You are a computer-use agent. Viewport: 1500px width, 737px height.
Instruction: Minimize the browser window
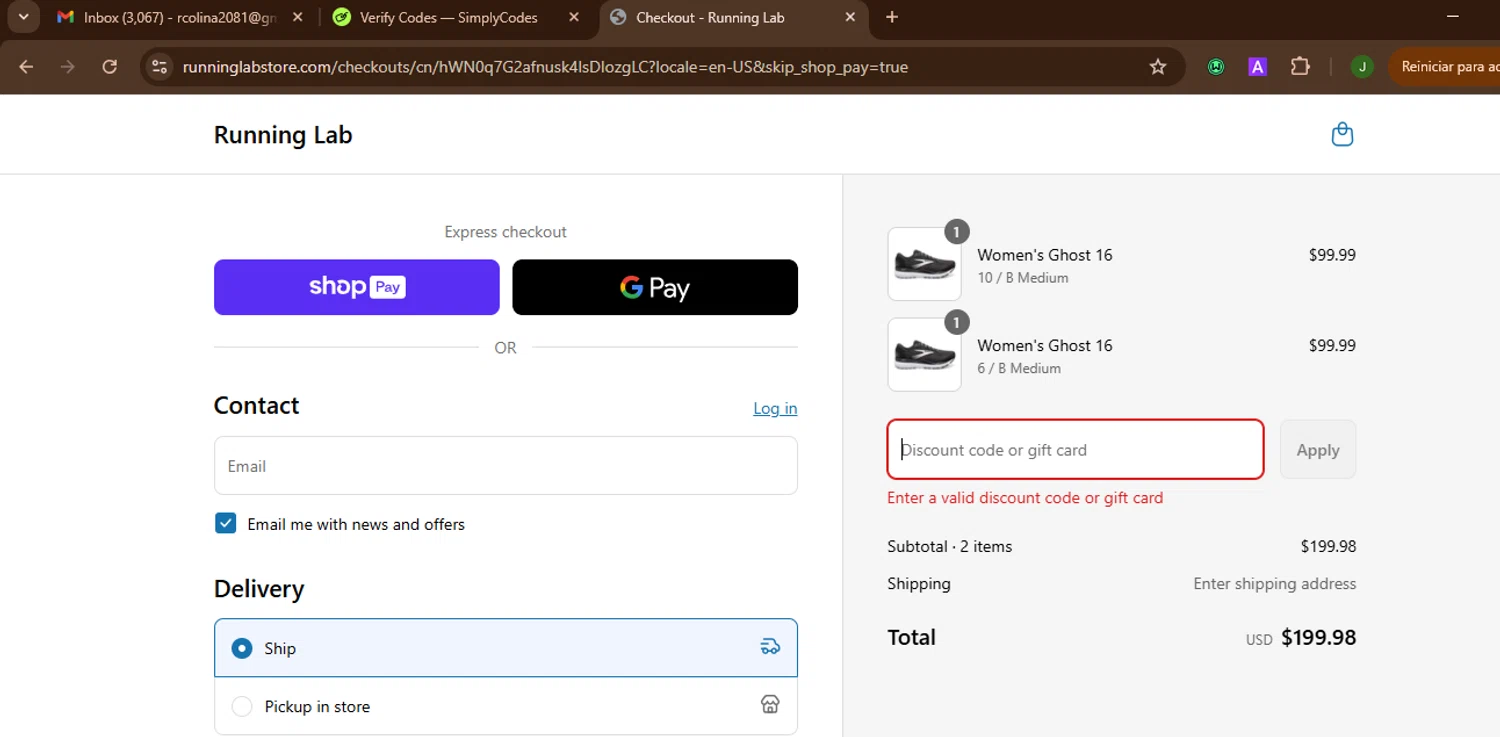pyautogui.click(x=1453, y=17)
